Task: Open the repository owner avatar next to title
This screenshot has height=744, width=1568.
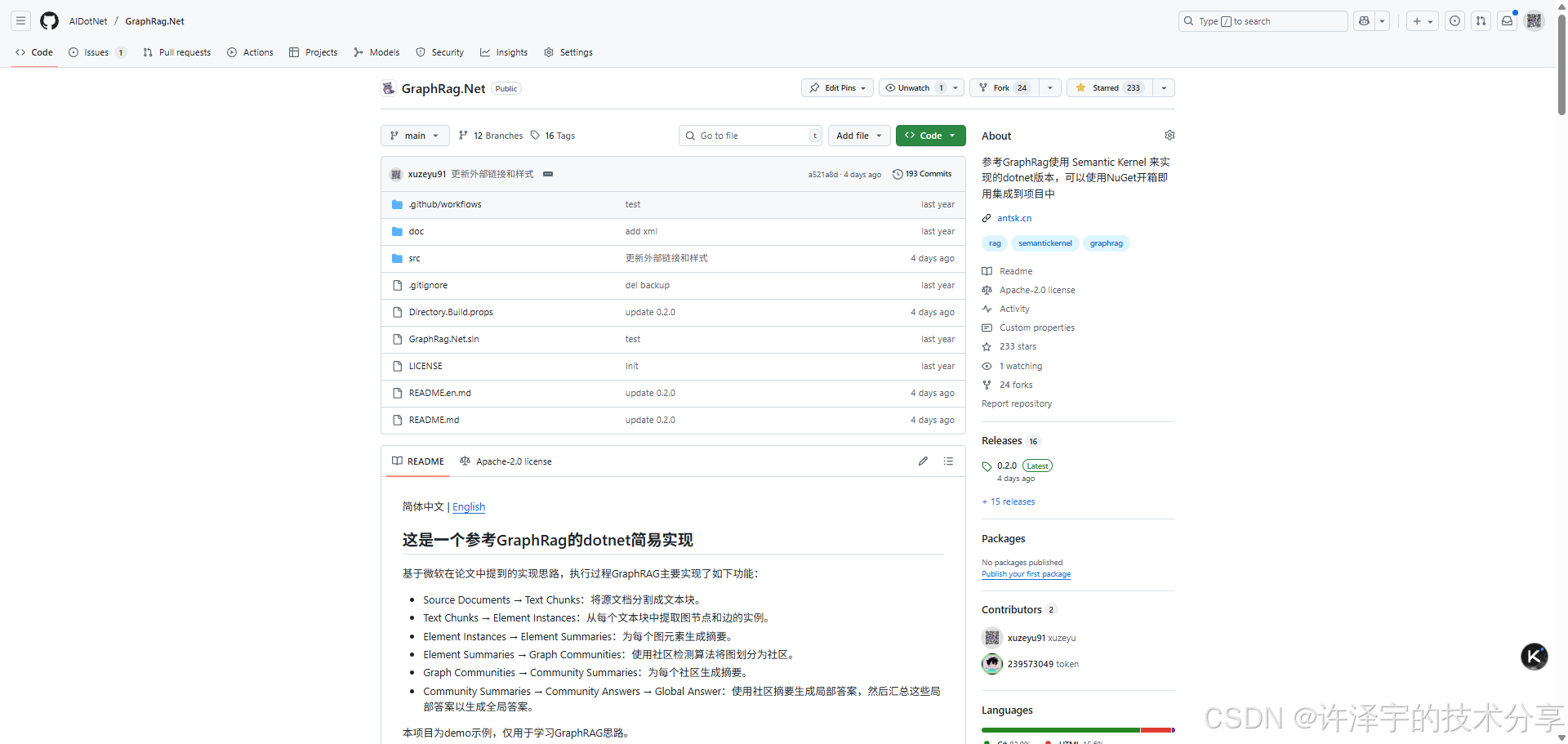Action: click(x=389, y=88)
